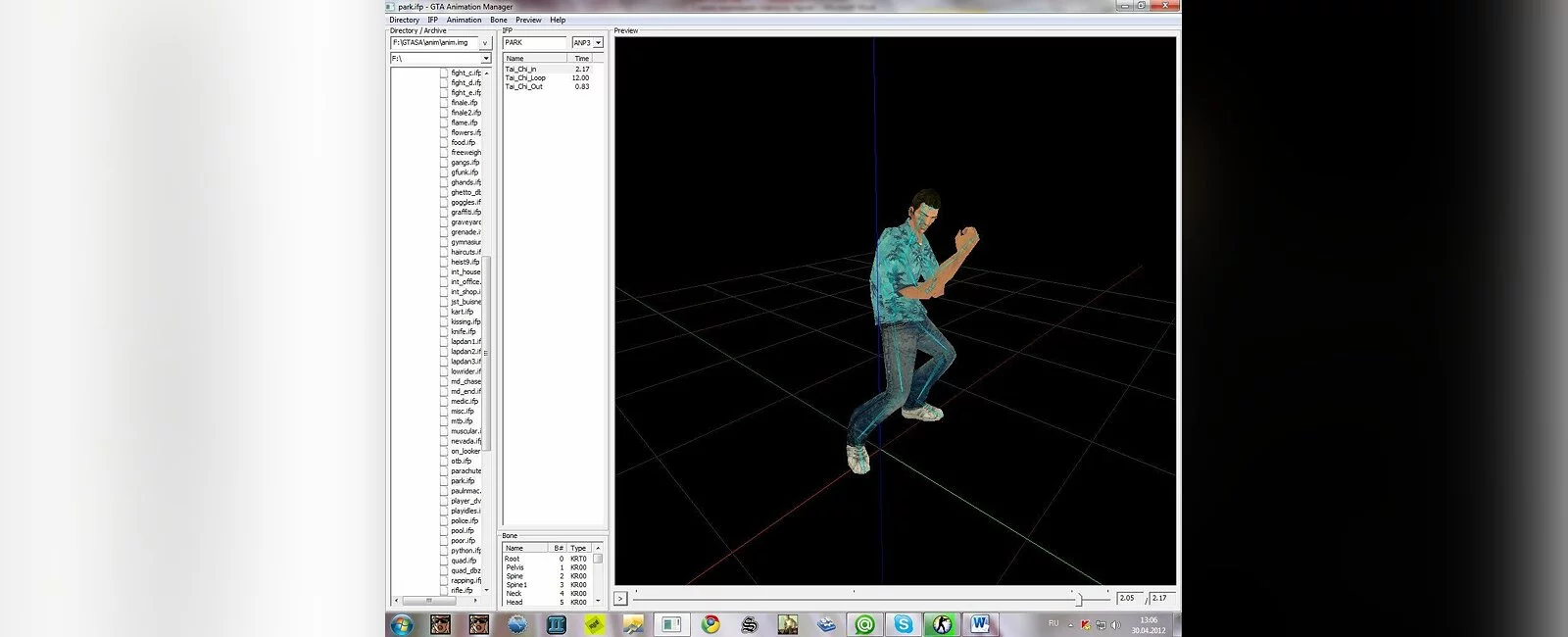Open the Animation menu
Image resolution: width=1568 pixels, height=637 pixels.
[464, 20]
